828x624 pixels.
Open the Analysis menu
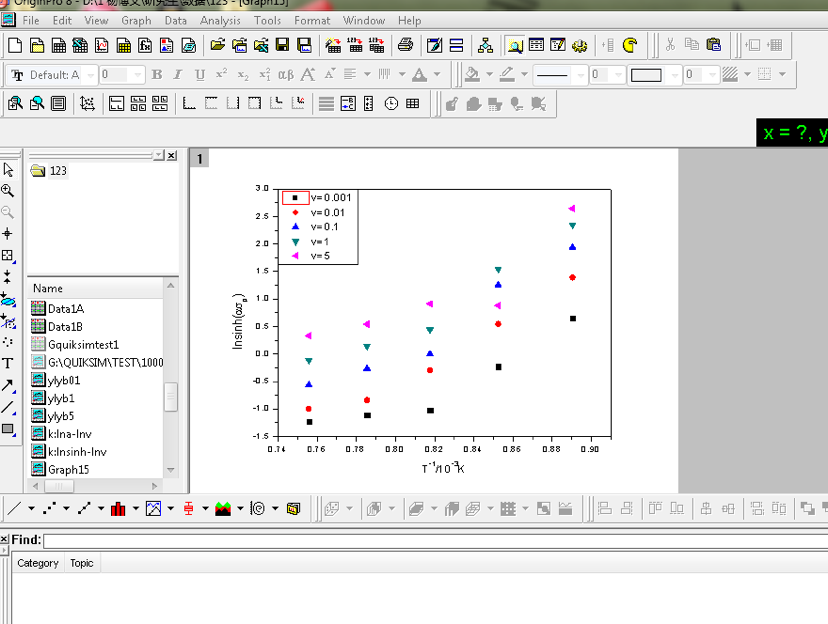point(220,20)
